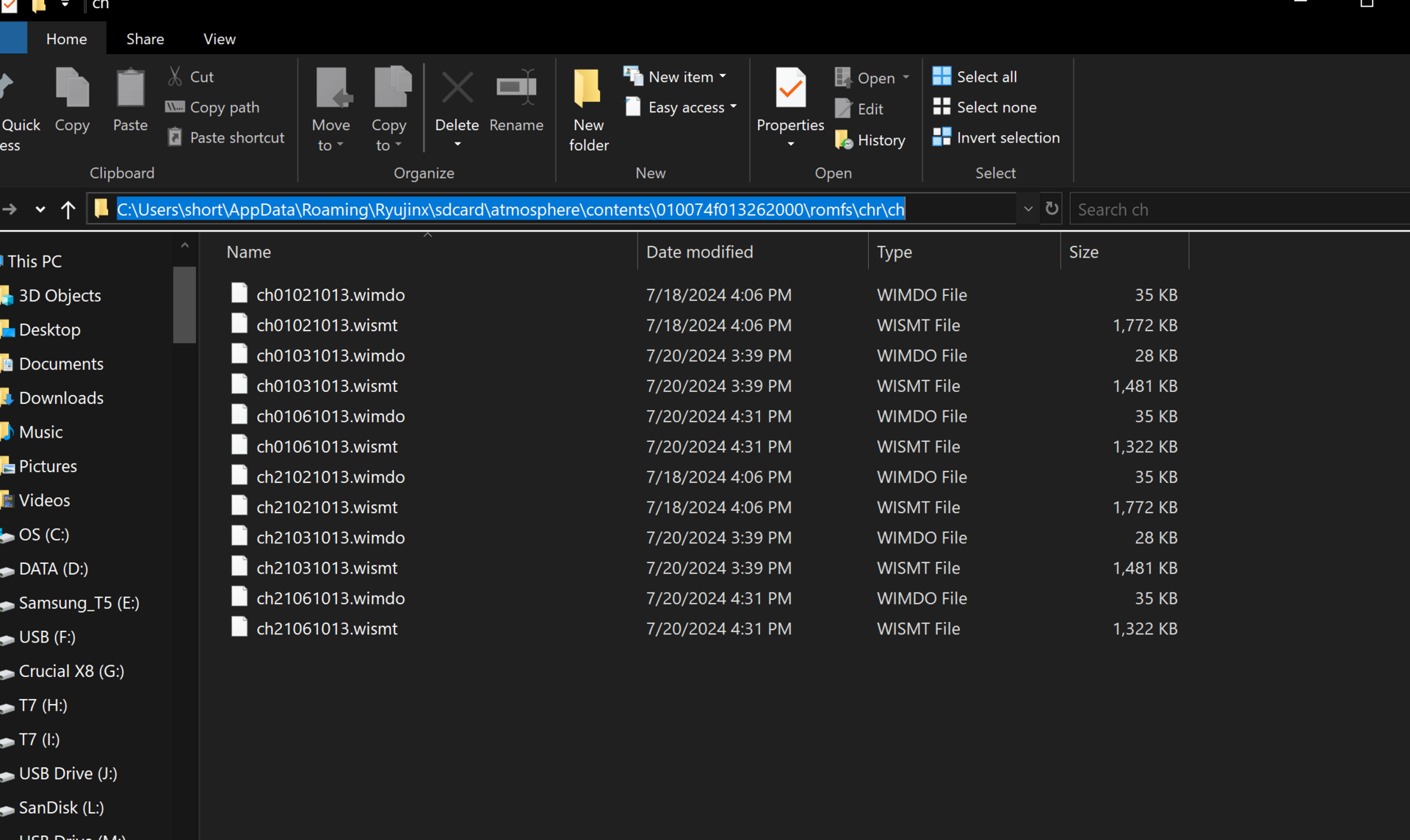The height and width of the screenshot is (840, 1410).
Task: Open Crucial X8 (G:) drive
Action: pyautogui.click(x=71, y=671)
